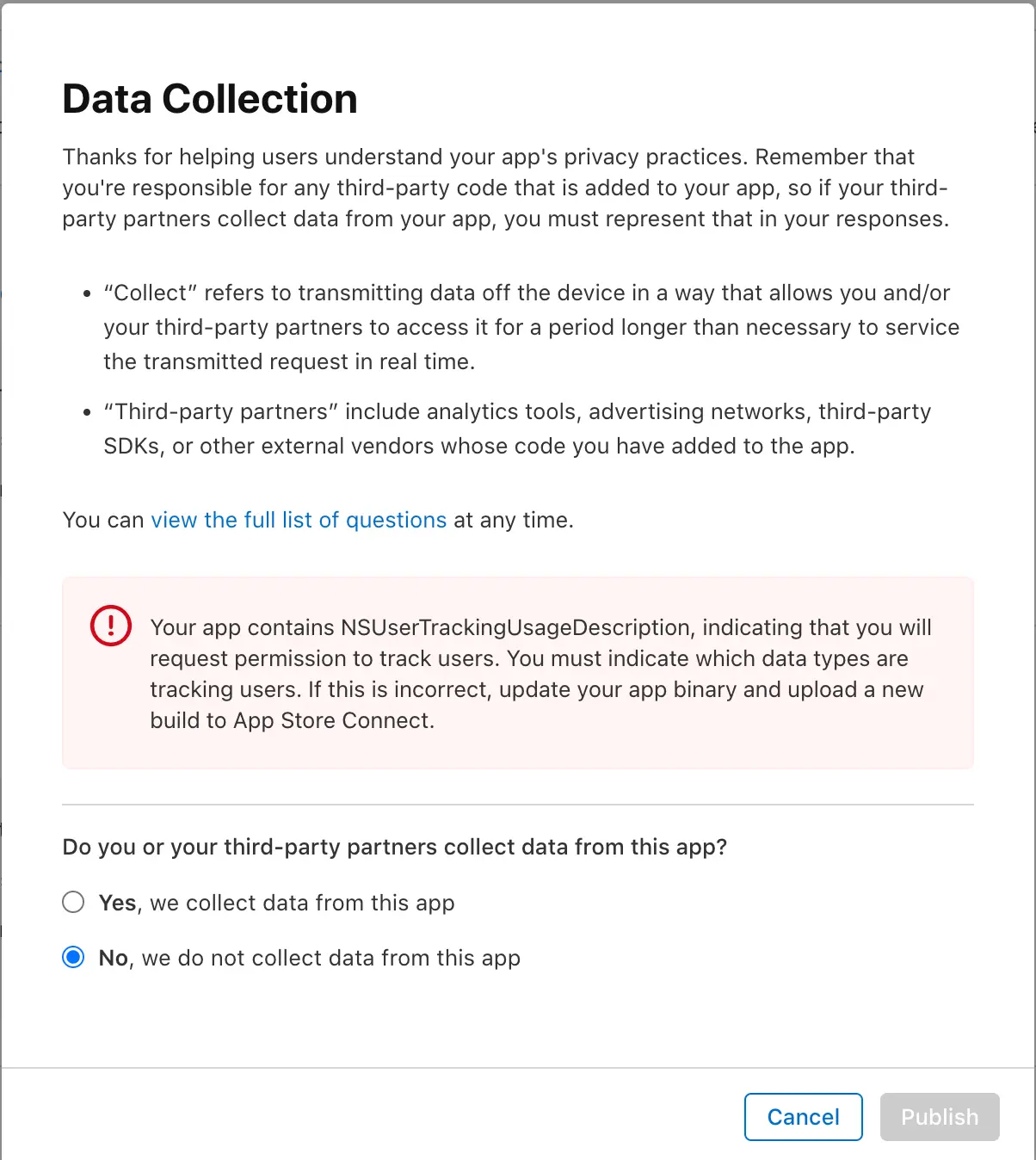Click the grayed-out Publish button
This screenshot has height=1160, width=1036.
click(x=939, y=1116)
